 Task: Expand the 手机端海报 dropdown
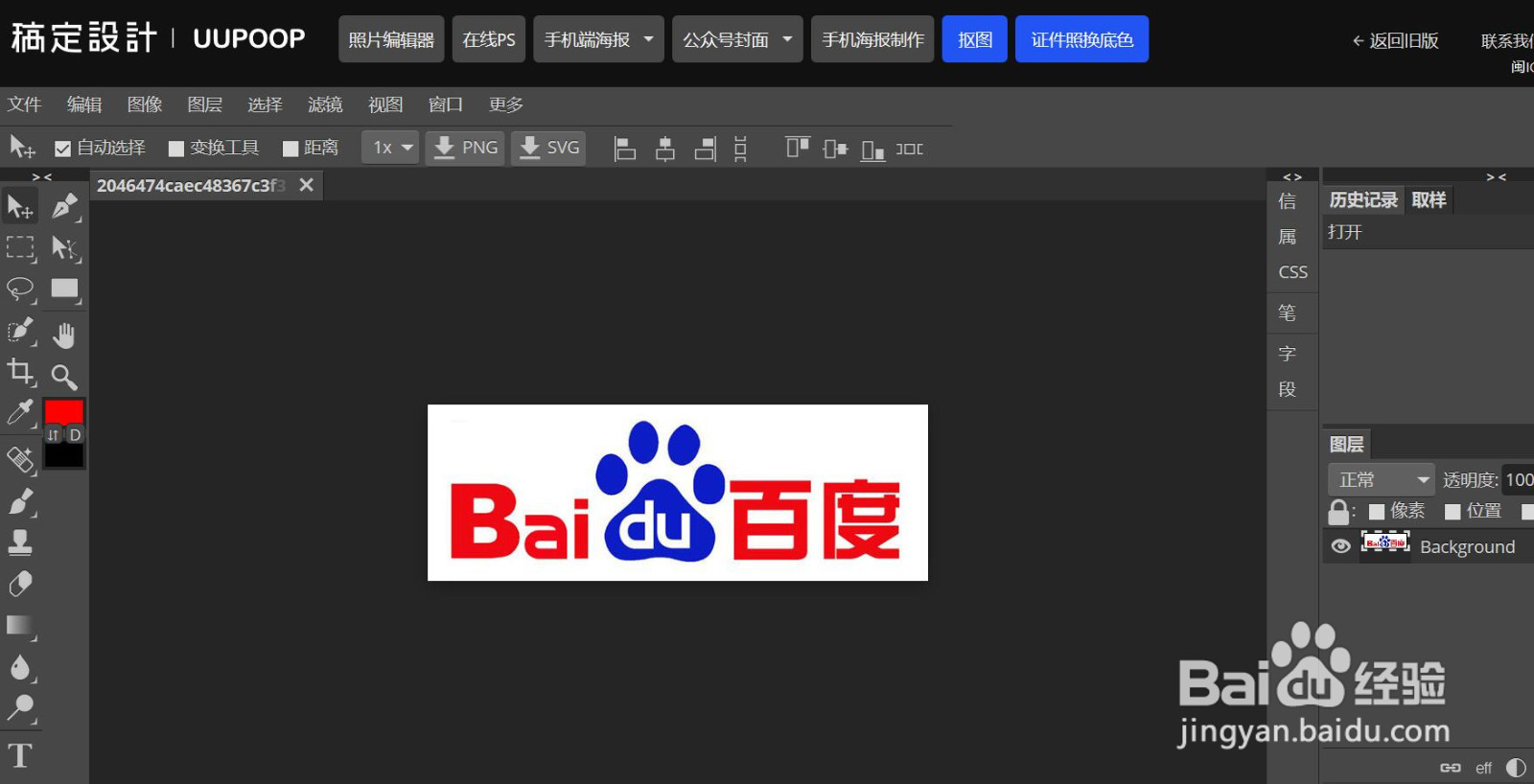coord(598,39)
